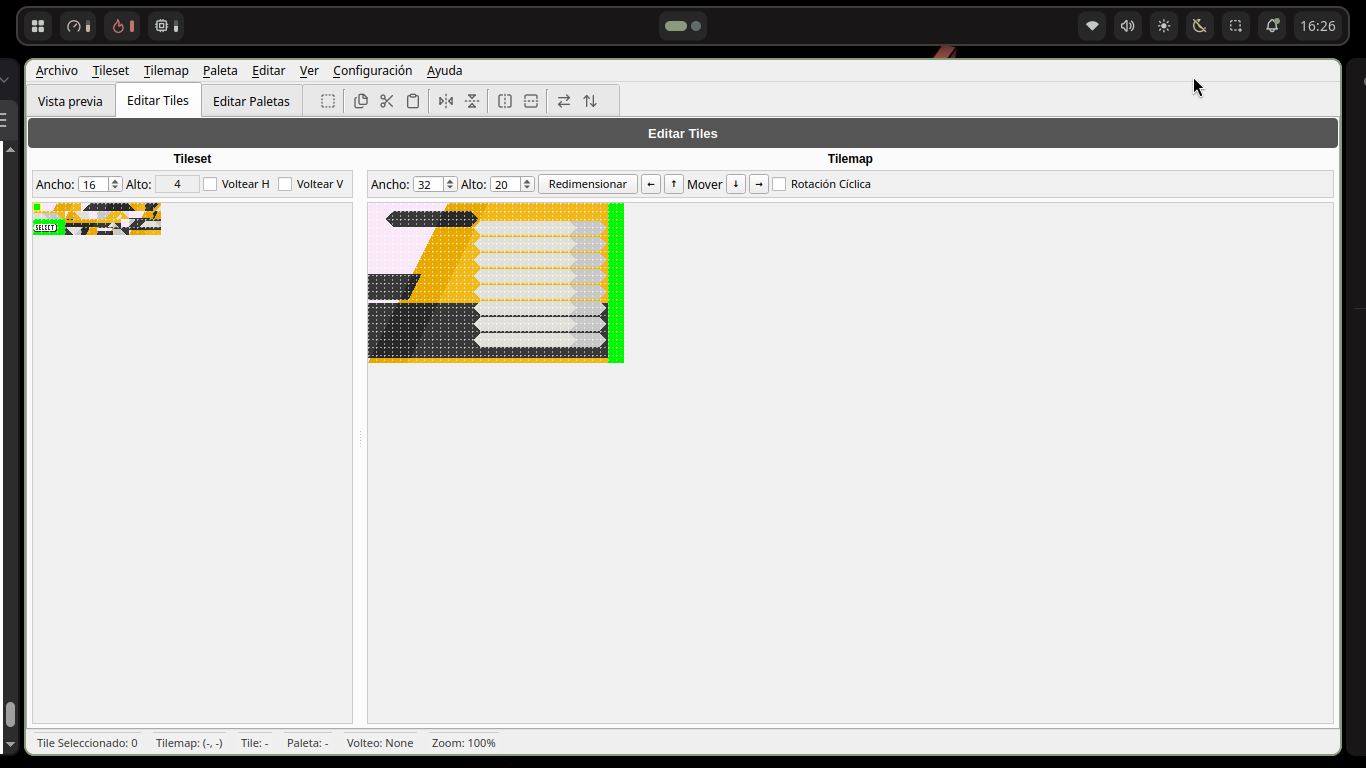Click the speedometer gauge panel indicator
Image resolution: width=1366 pixels, height=768 pixels.
78,26
